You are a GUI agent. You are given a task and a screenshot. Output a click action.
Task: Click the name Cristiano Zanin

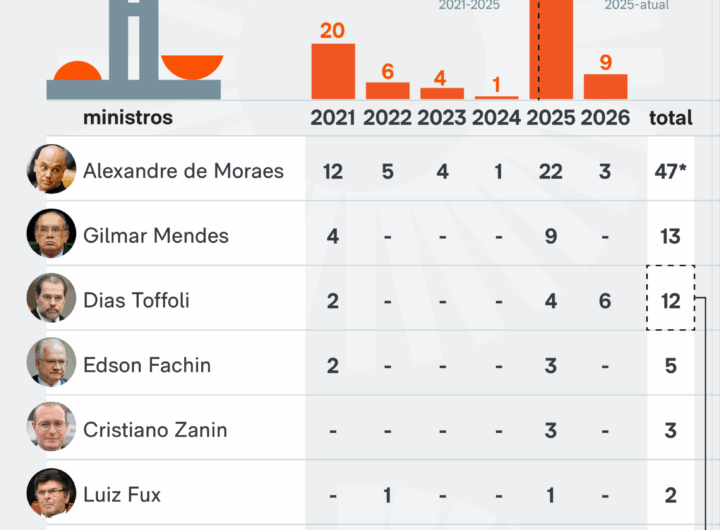coord(155,430)
